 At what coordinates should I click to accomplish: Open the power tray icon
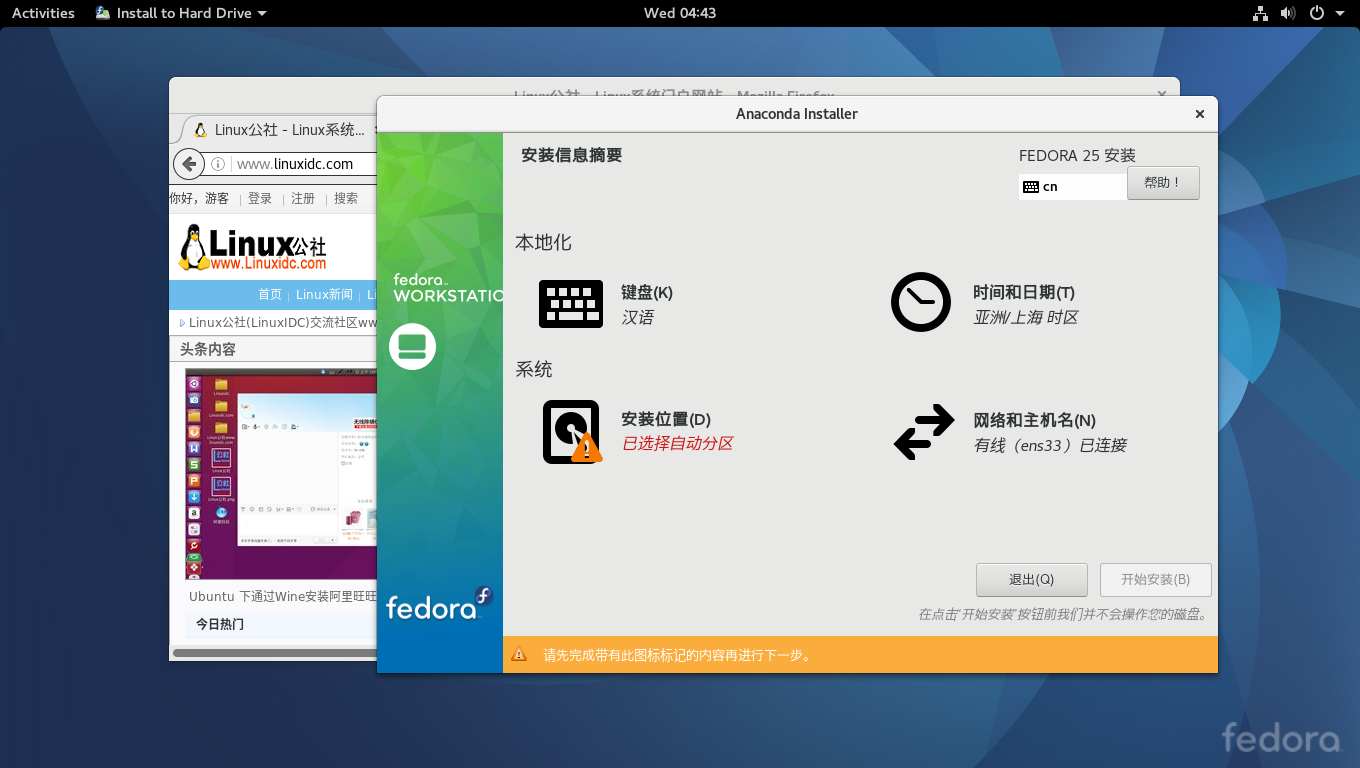click(1316, 13)
